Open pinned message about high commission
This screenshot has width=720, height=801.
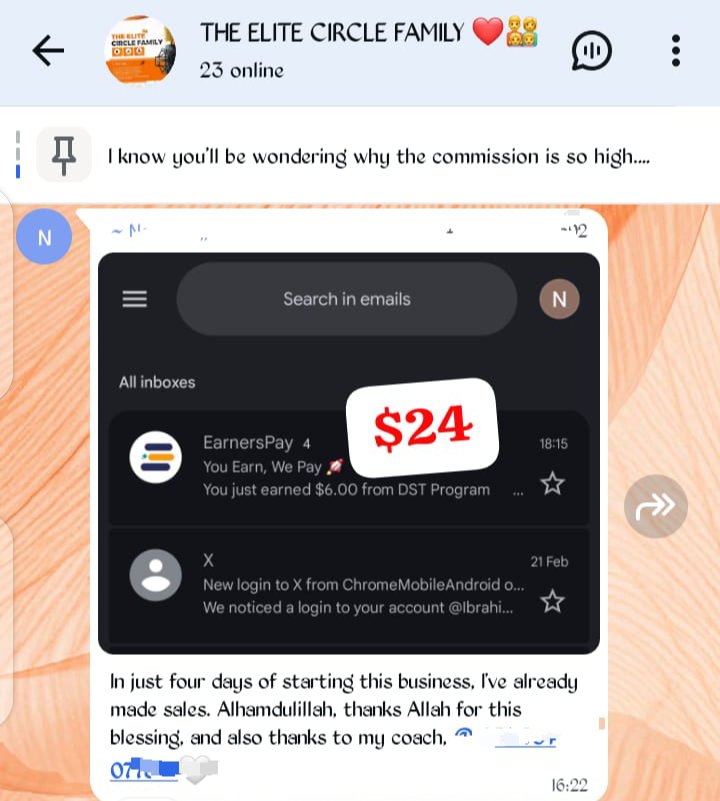pos(378,156)
